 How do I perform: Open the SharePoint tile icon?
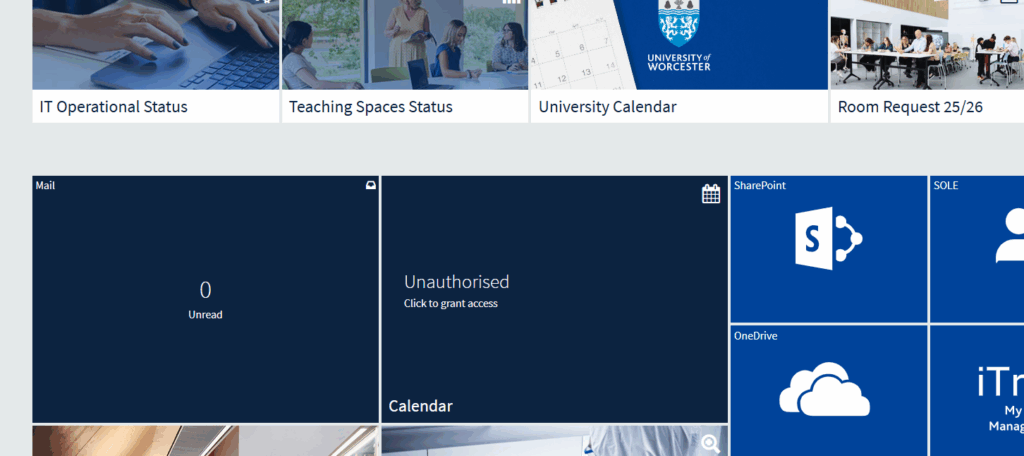click(828, 240)
